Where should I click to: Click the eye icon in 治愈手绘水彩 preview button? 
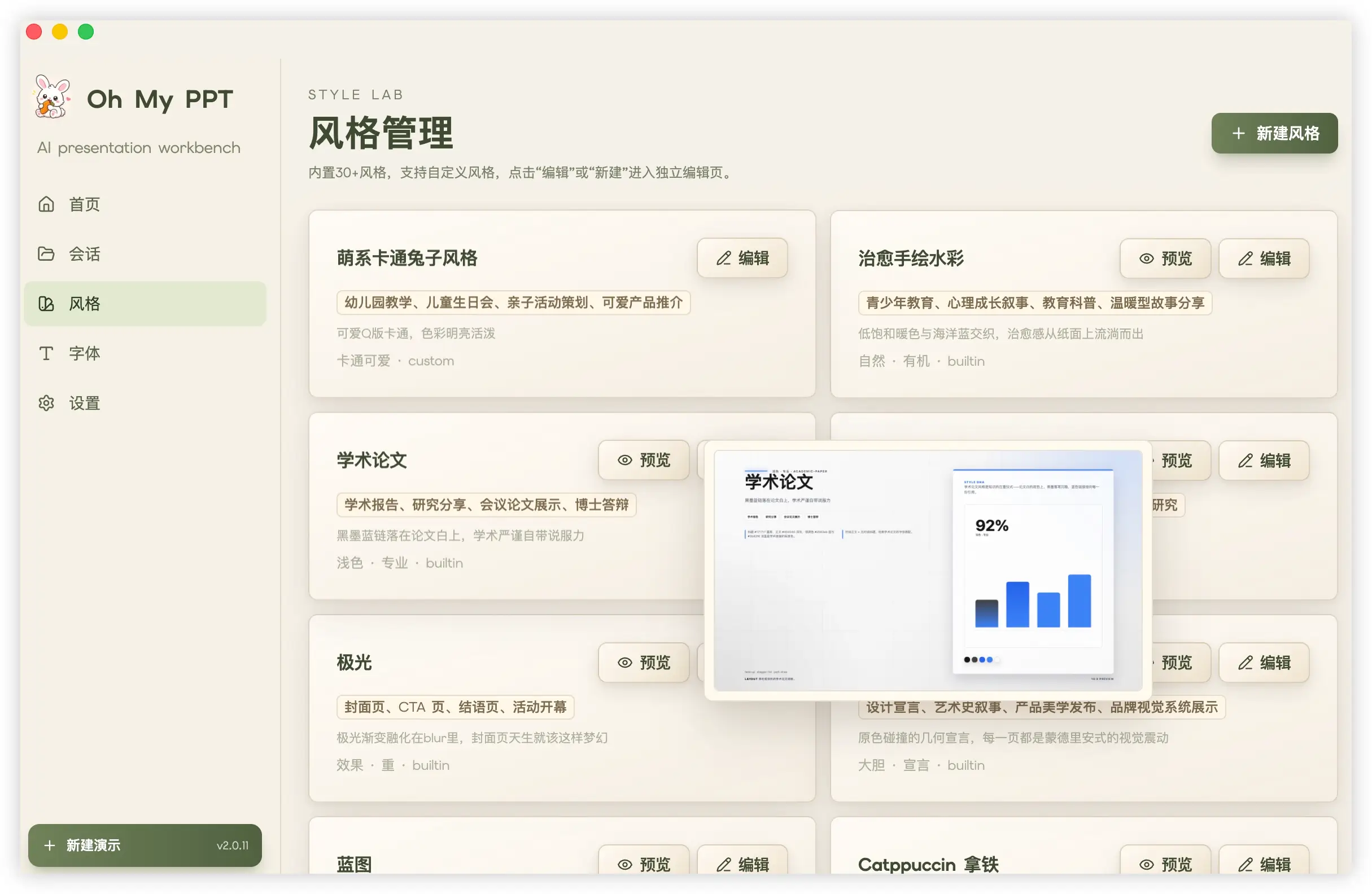coord(1146,259)
